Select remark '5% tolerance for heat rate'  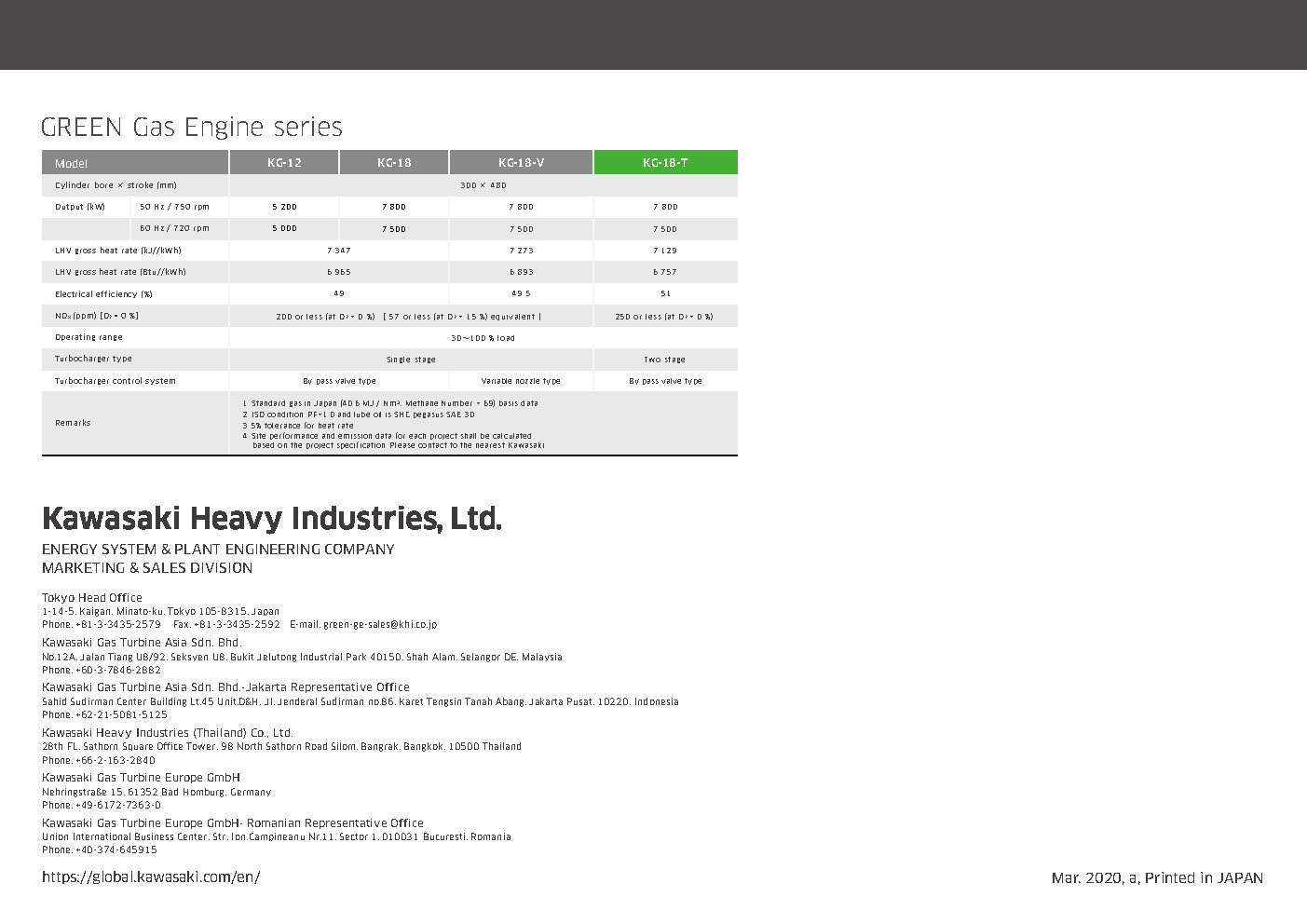298,426
